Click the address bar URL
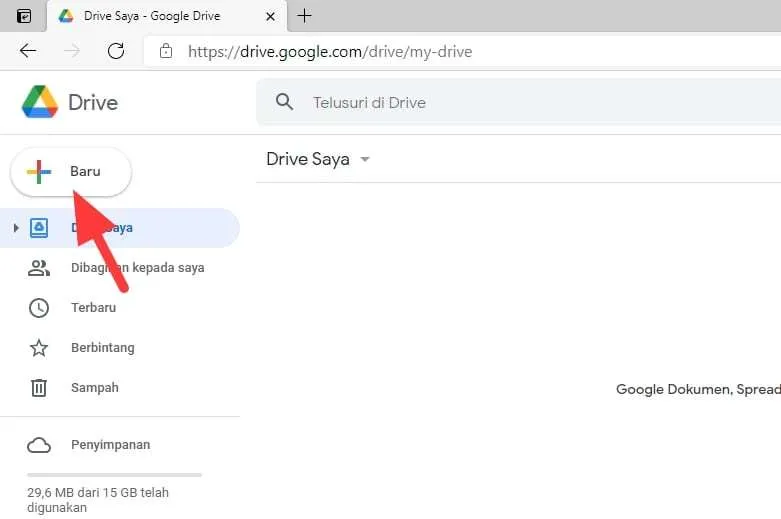The image size is (781, 519). click(330, 52)
